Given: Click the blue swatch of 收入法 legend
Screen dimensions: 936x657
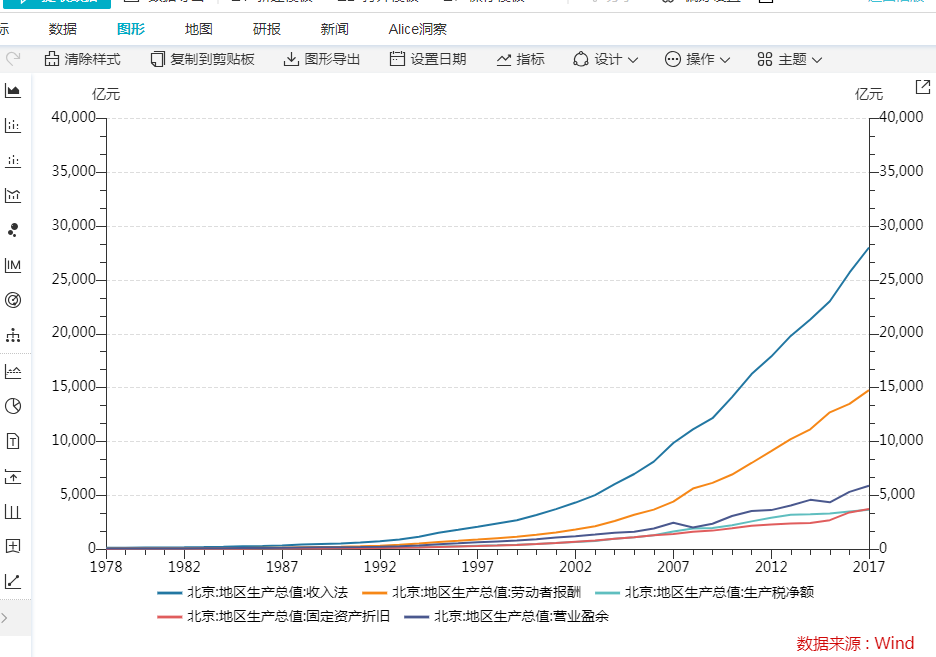Looking at the screenshot, I should point(170,593).
